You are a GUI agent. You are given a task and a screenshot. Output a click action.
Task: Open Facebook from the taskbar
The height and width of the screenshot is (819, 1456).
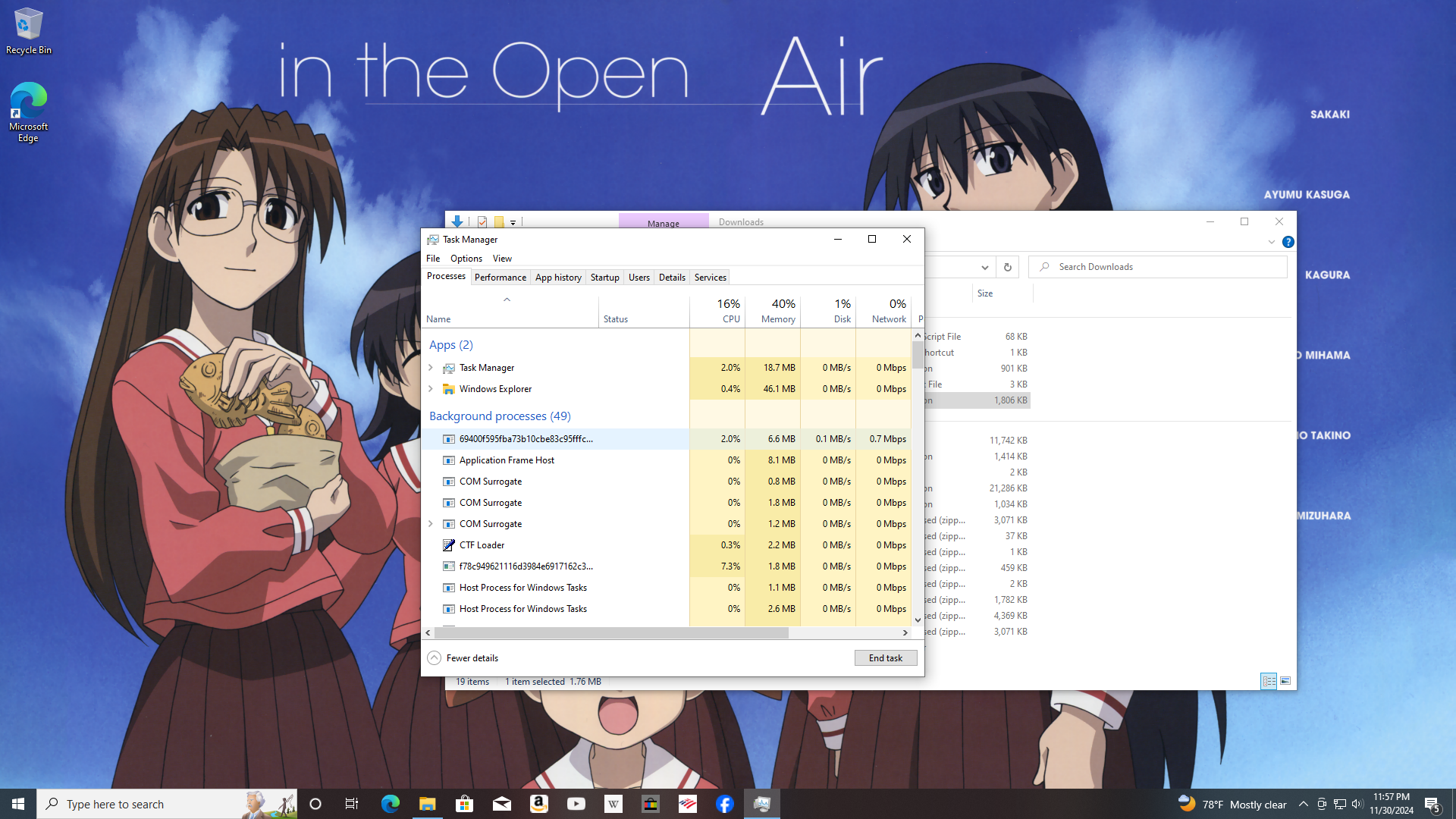(x=724, y=804)
